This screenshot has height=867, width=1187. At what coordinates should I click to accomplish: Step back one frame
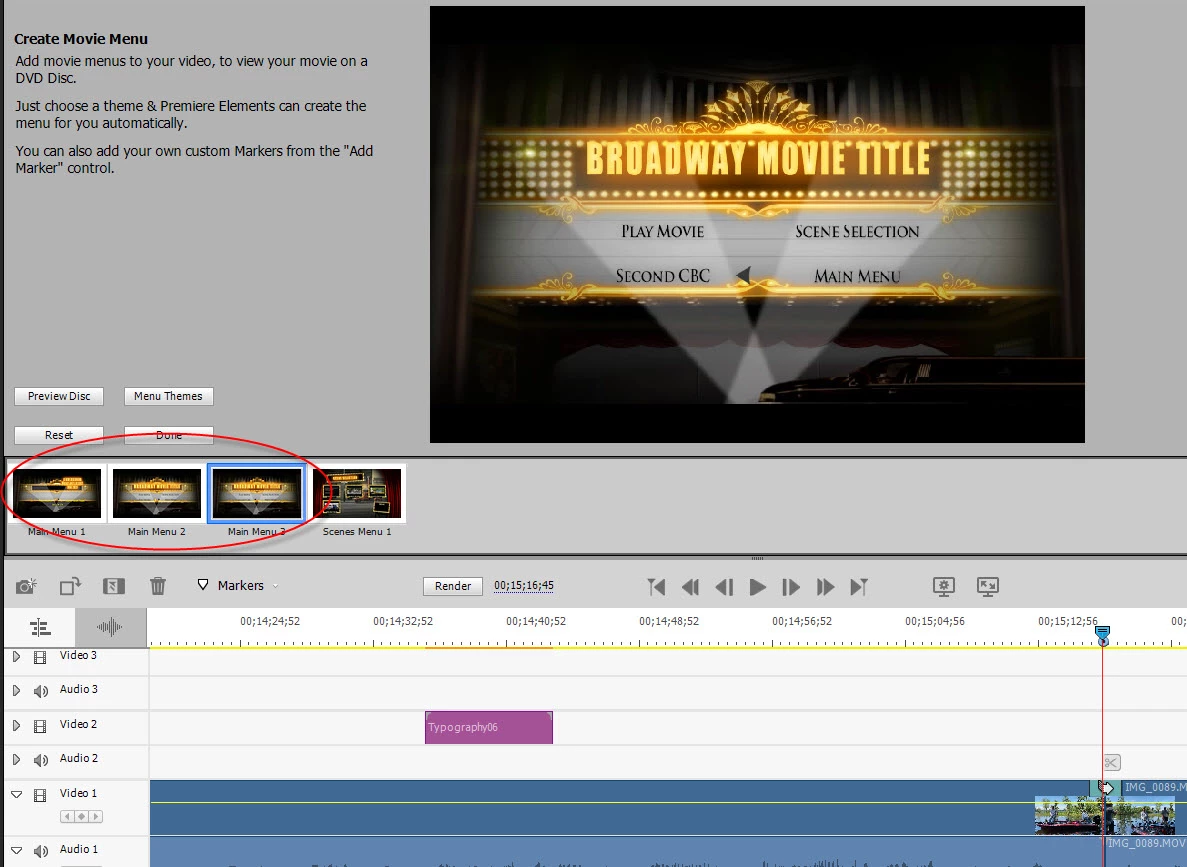(724, 587)
